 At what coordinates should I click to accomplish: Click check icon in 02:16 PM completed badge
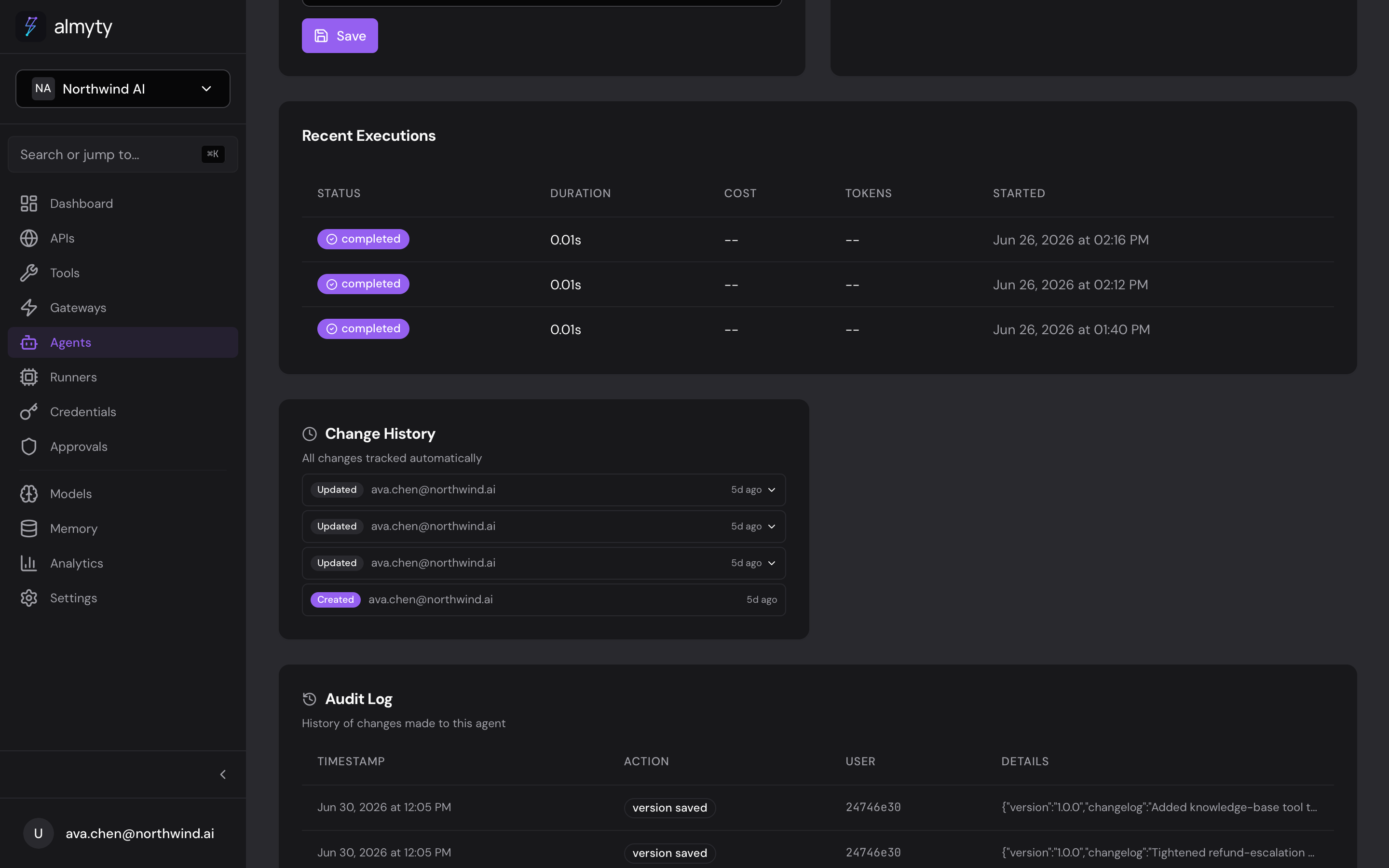[332, 239]
